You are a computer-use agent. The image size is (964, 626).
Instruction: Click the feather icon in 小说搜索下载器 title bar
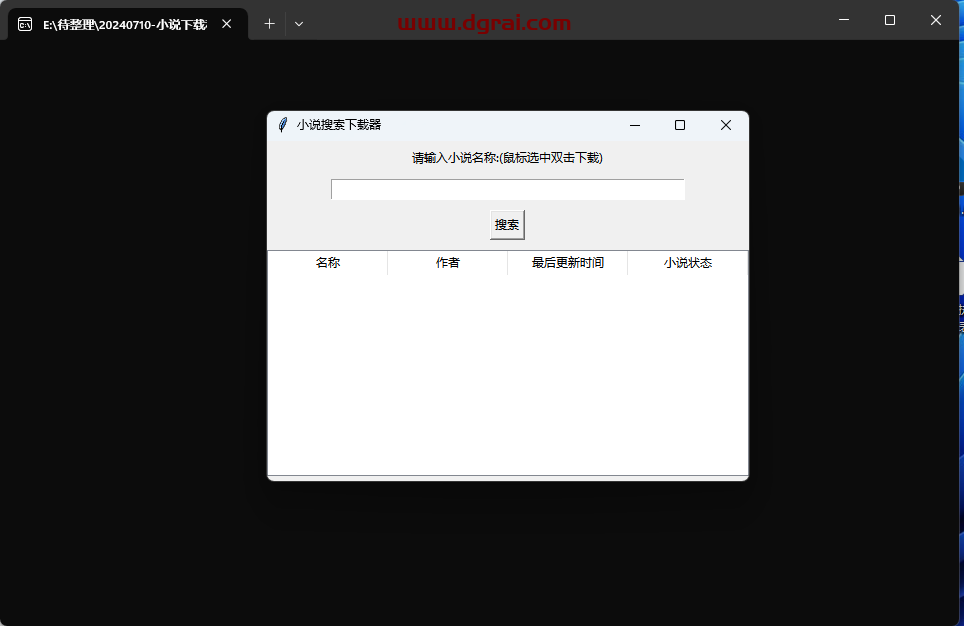tap(282, 125)
